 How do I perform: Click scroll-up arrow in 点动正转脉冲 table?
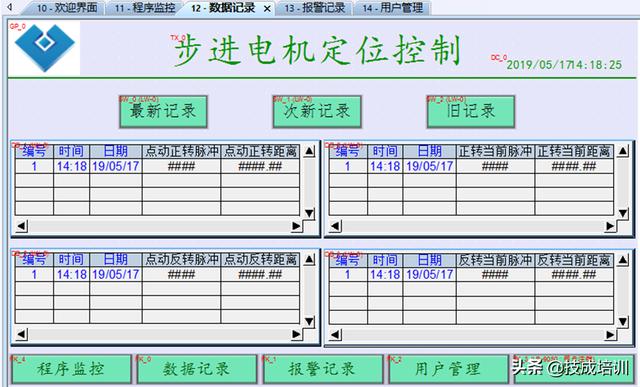309,151
